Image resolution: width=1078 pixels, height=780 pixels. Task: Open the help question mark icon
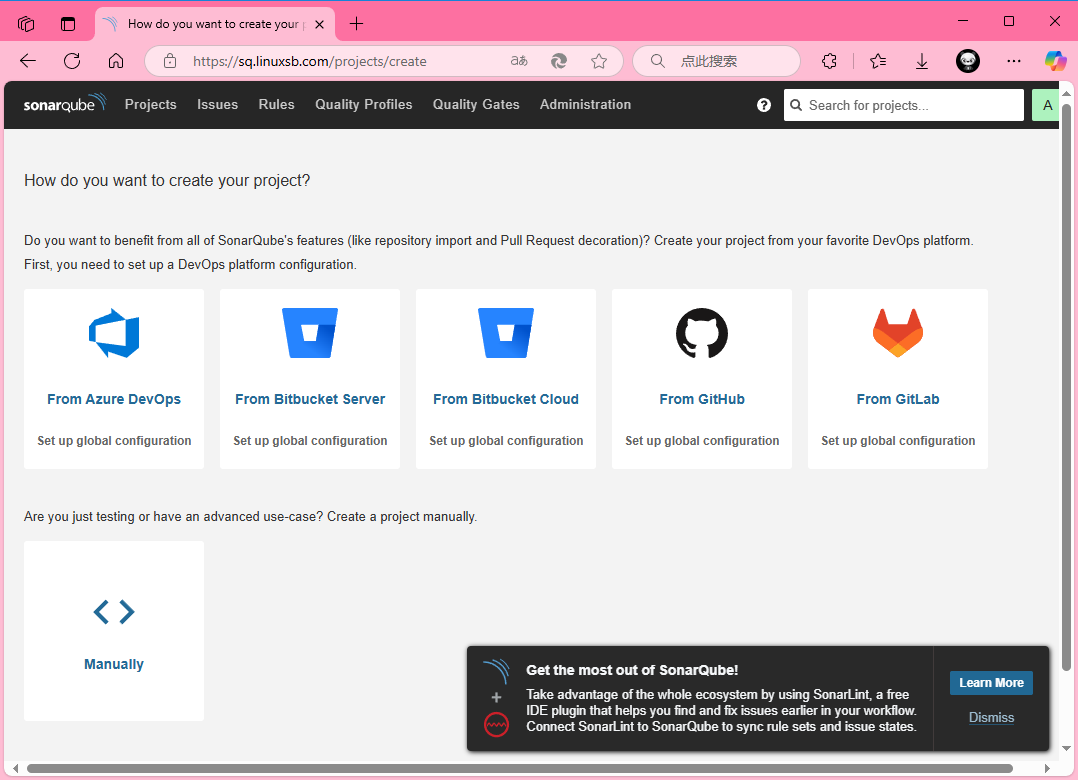(764, 105)
